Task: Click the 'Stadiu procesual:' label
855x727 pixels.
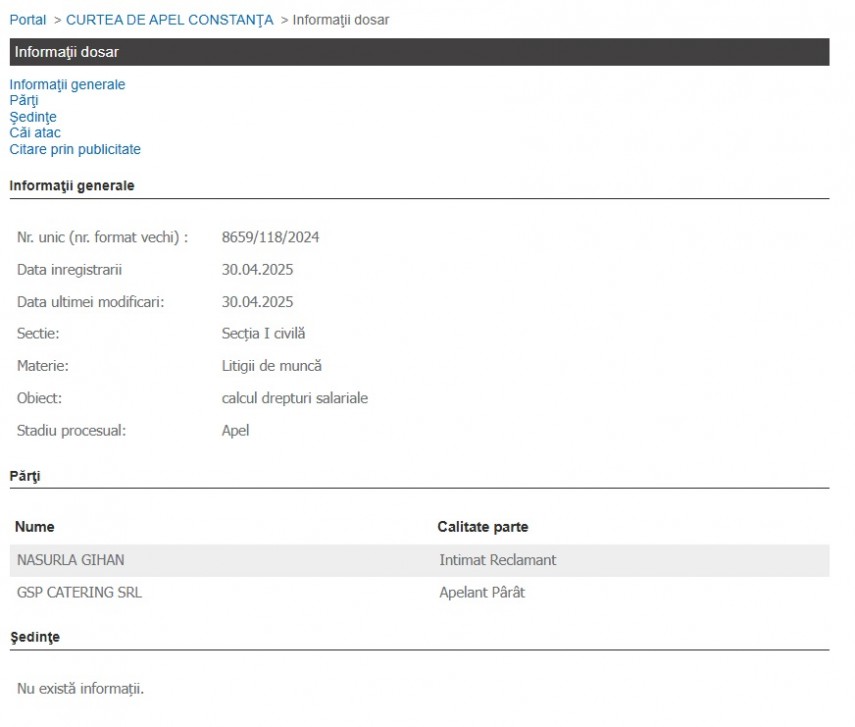Action: pyautogui.click(x=71, y=431)
